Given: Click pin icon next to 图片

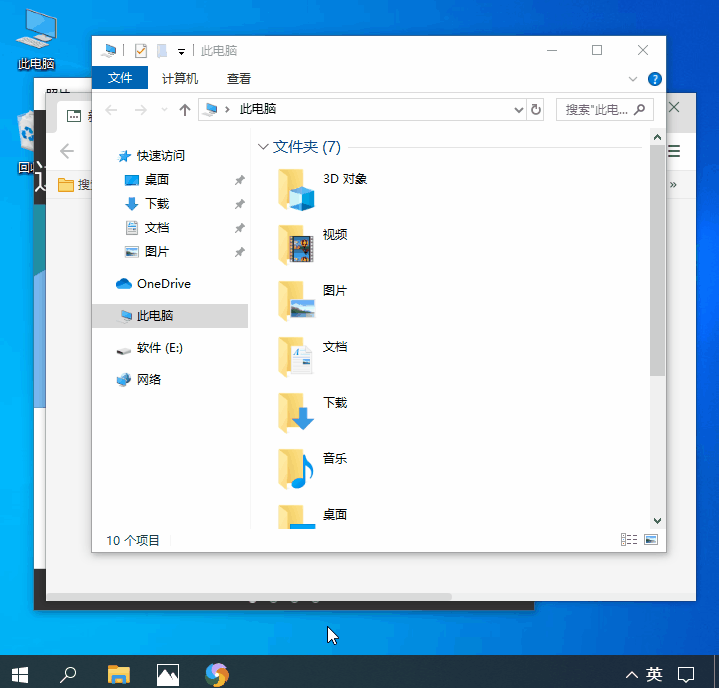Looking at the screenshot, I should coord(239,252).
